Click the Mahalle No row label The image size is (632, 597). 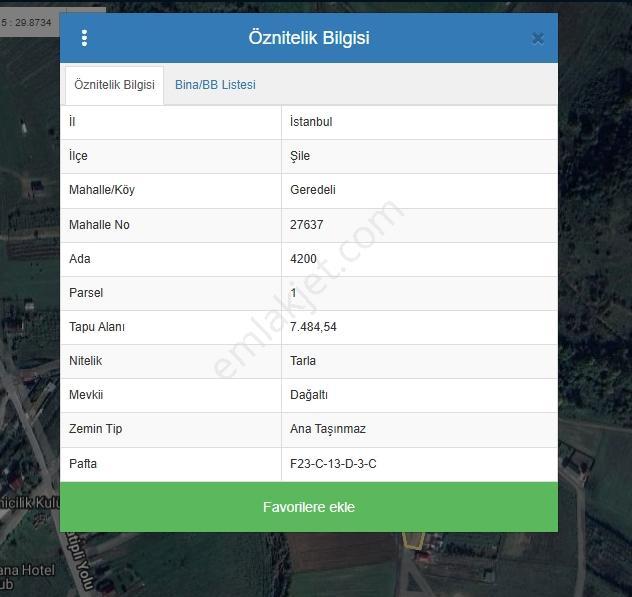(x=99, y=225)
